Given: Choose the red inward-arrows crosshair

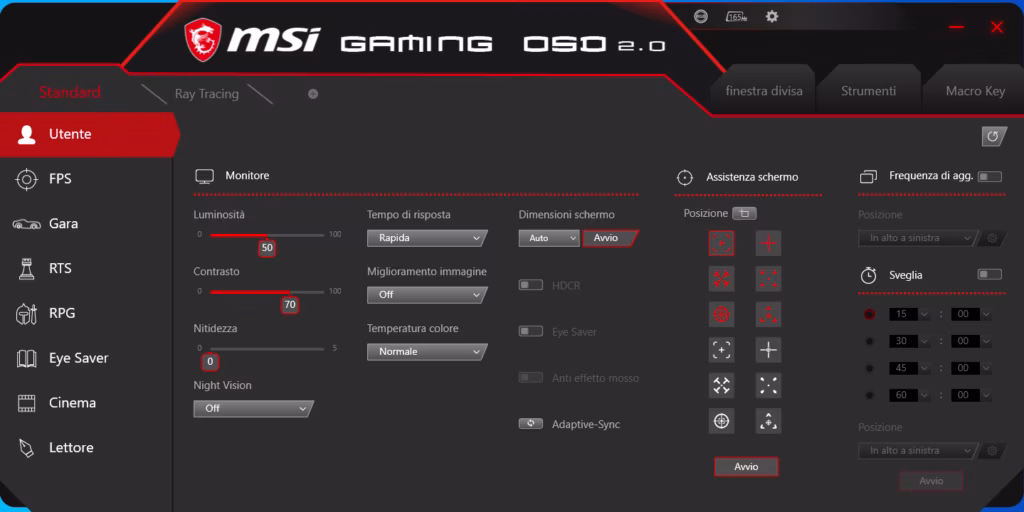Looking at the screenshot, I should [x=721, y=279].
